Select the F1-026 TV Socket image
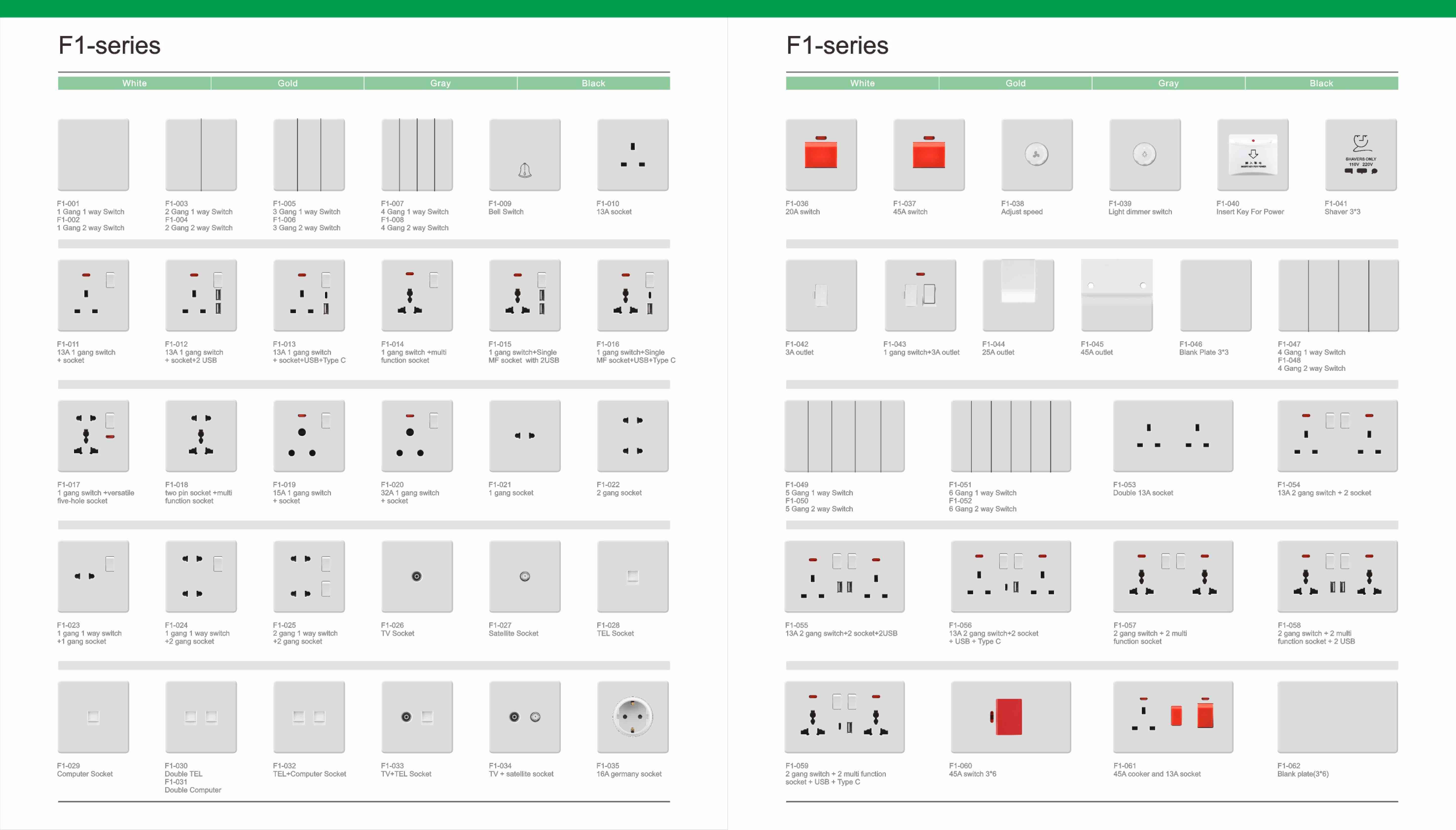Image resolution: width=1456 pixels, height=830 pixels. [x=417, y=576]
